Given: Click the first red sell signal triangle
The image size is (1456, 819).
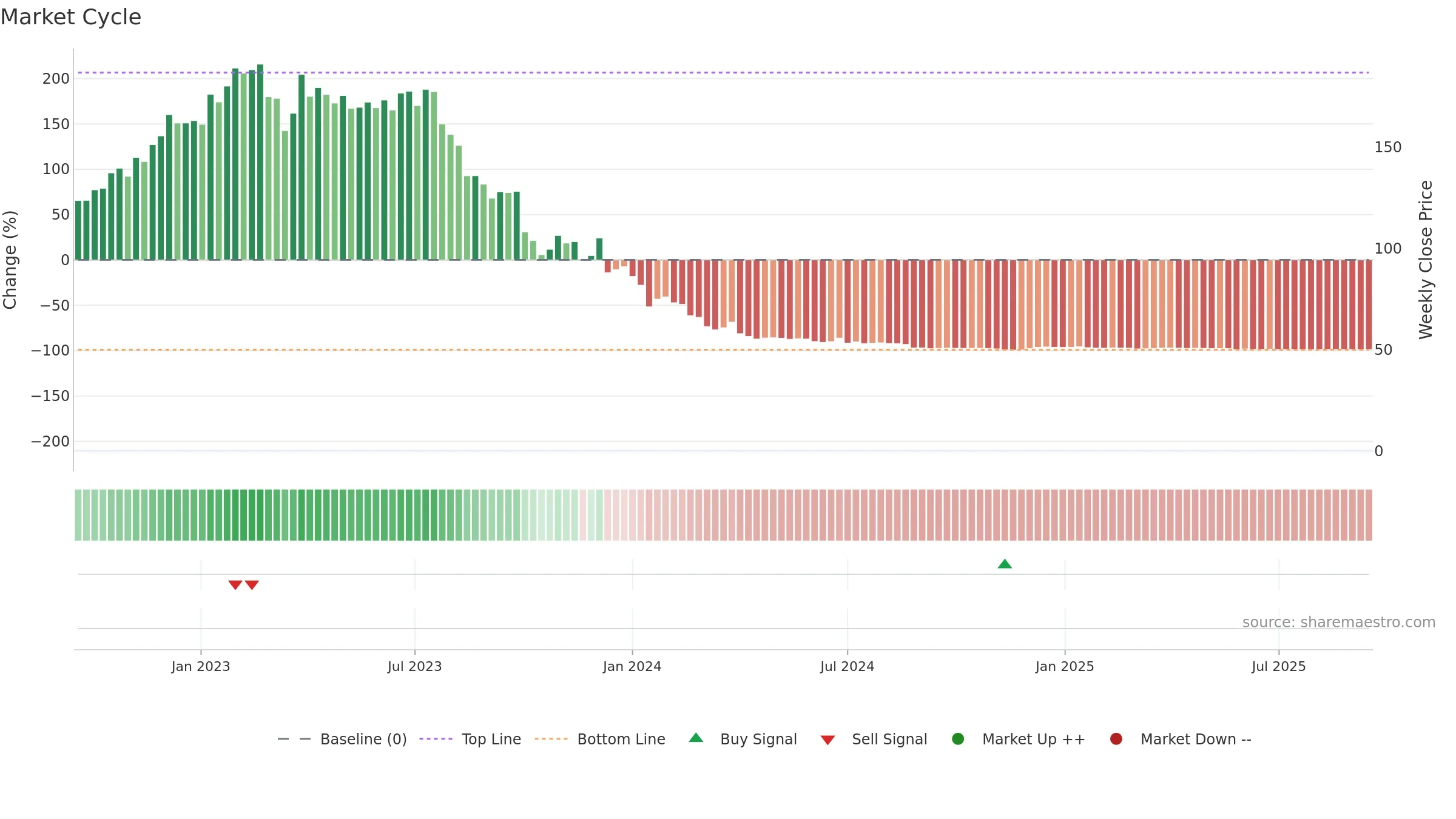Looking at the screenshot, I should 235,585.
